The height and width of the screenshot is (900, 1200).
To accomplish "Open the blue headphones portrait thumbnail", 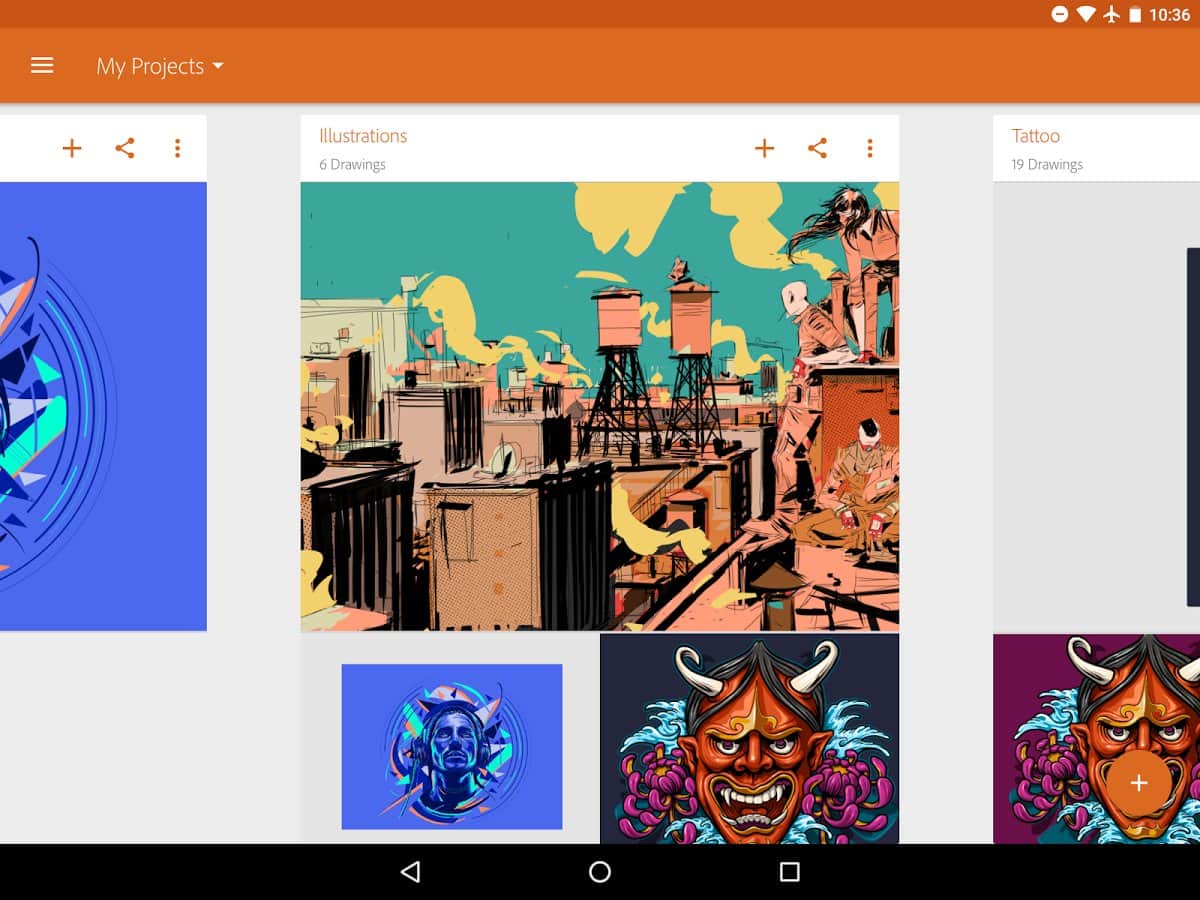I will (451, 746).
